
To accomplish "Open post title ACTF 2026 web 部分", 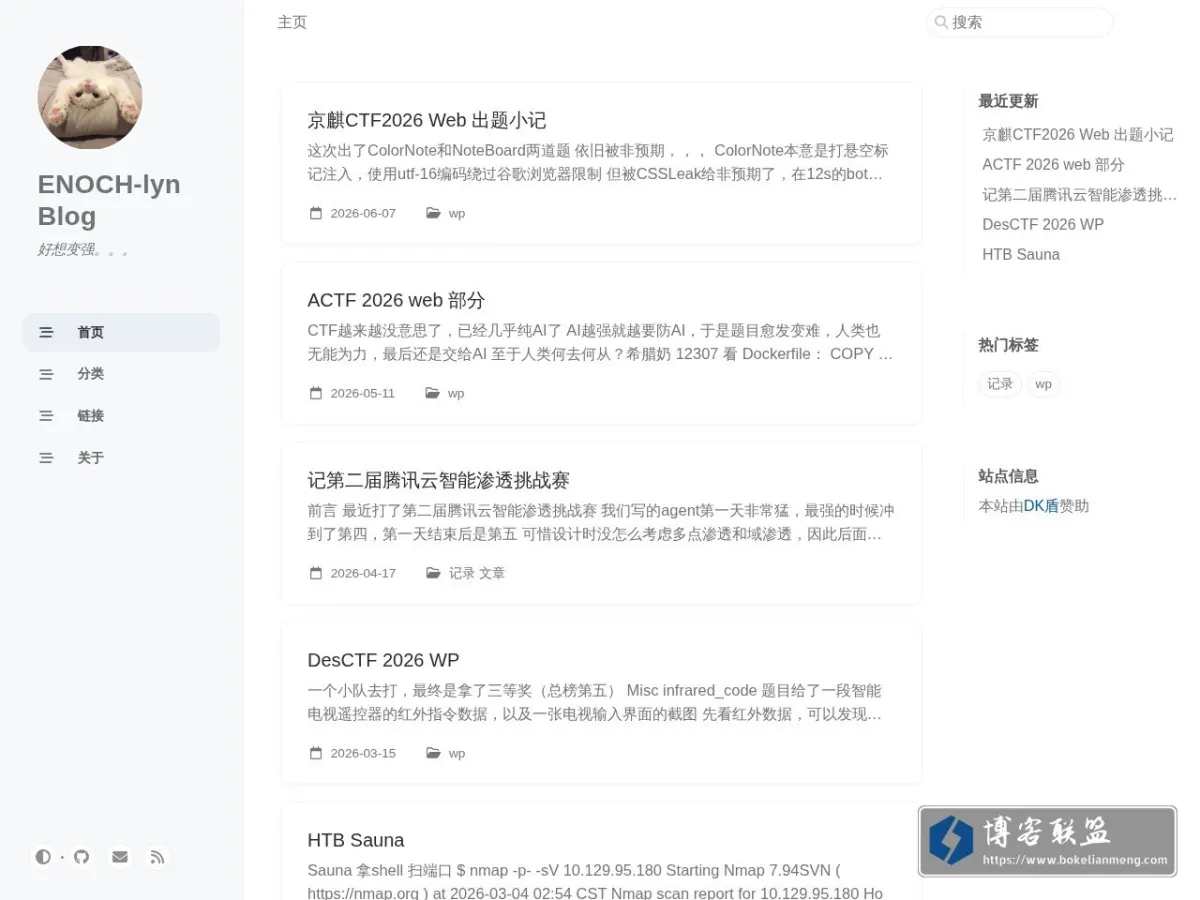I will tap(396, 300).
